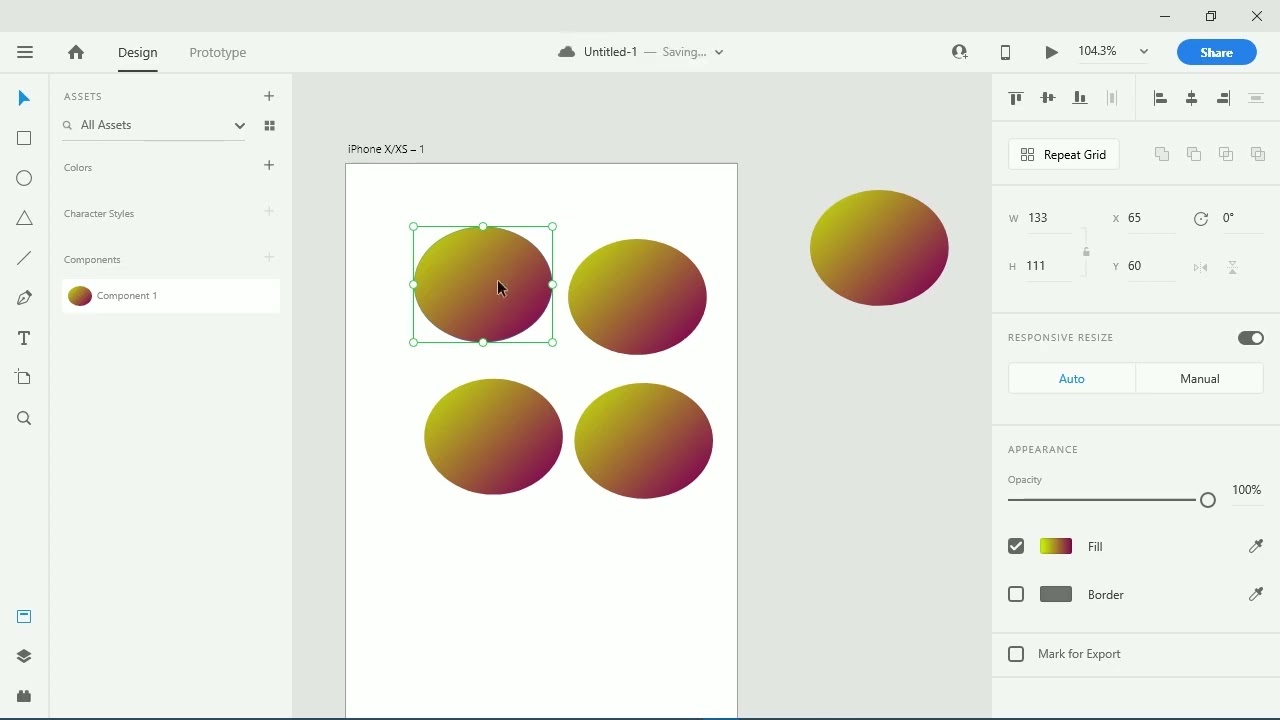The height and width of the screenshot is (720, 1280).
Task: Select the Text tool
Action: 24,338
